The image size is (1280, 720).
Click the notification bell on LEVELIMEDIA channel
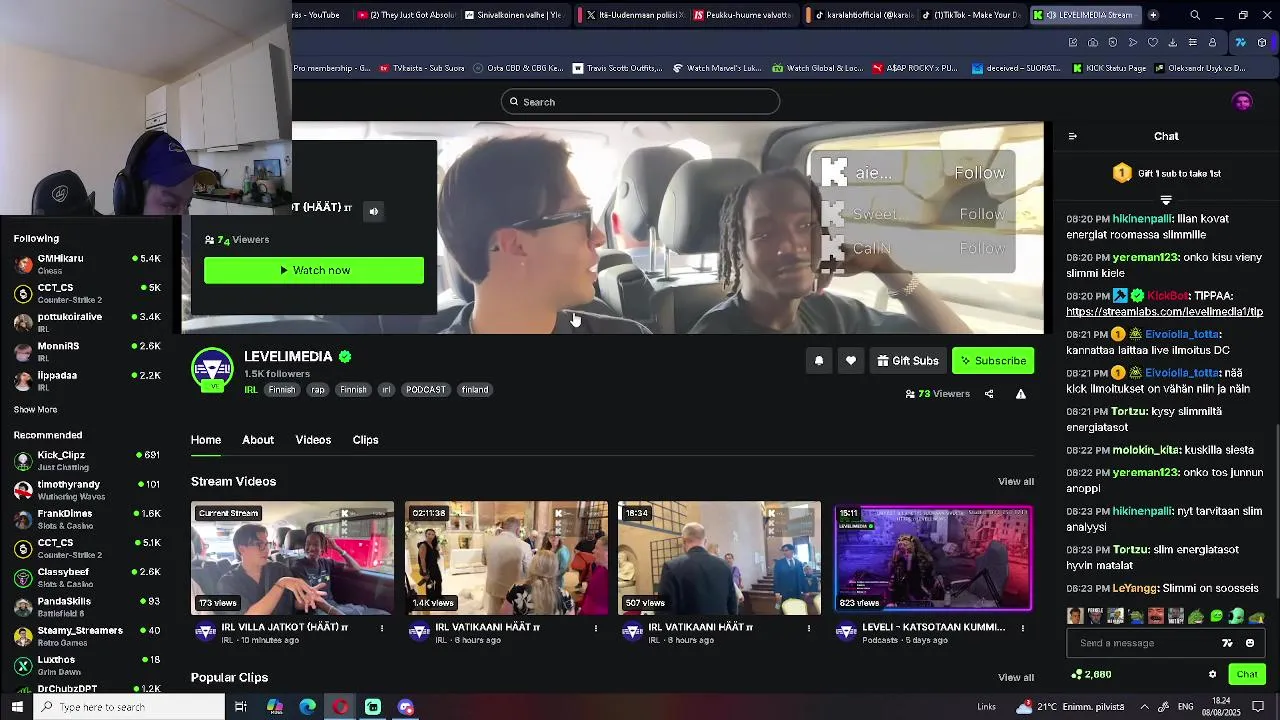click(819, 361)
